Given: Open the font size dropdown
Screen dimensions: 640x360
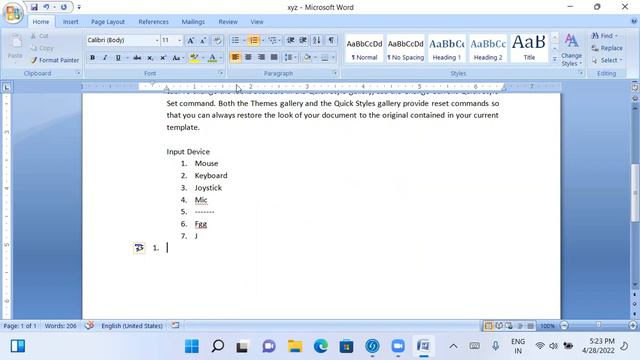Looking at the screenshot, I should (x=180, y=40).
